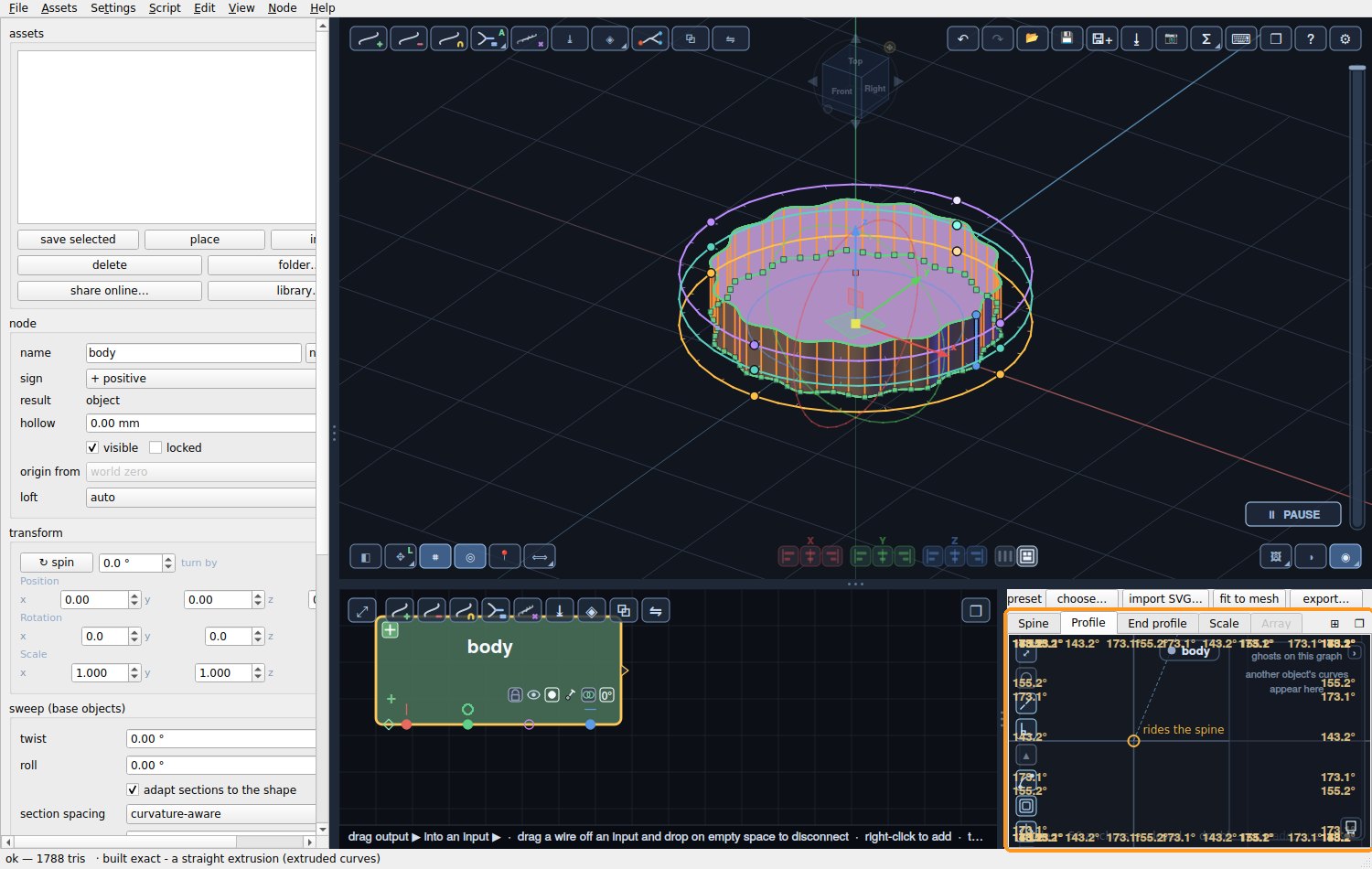Click the swap arrows icon in viewport toolbar
Viewport: 1372px width, 869px height.
click(x=730, y=38)
